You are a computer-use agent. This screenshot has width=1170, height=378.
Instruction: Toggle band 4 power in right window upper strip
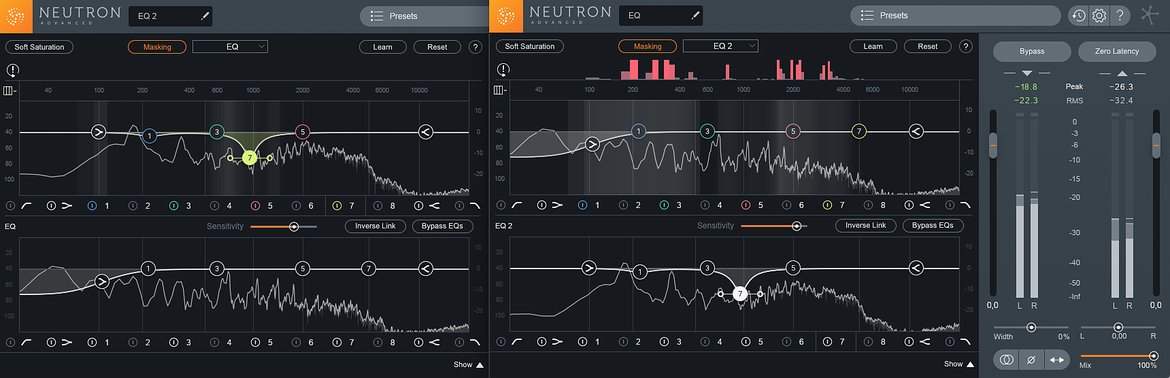pyautogui.click(x=705, y=205)
